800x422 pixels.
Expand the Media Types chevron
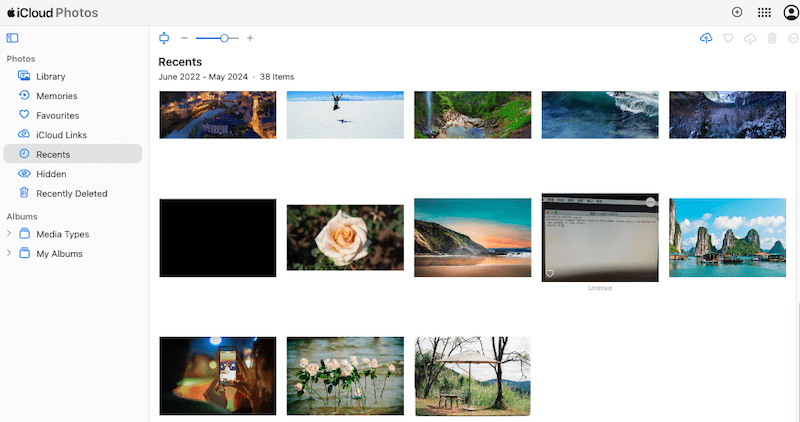(9, 233)
